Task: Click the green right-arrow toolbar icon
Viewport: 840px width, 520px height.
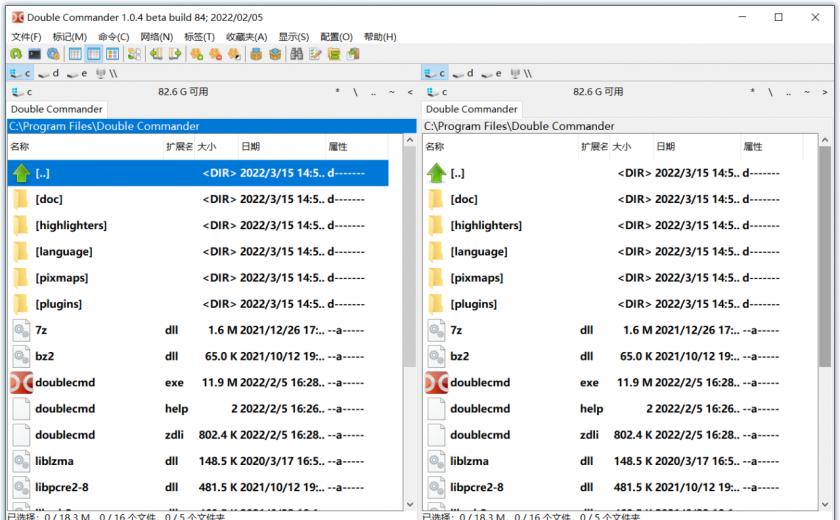Action: point(175,54)
